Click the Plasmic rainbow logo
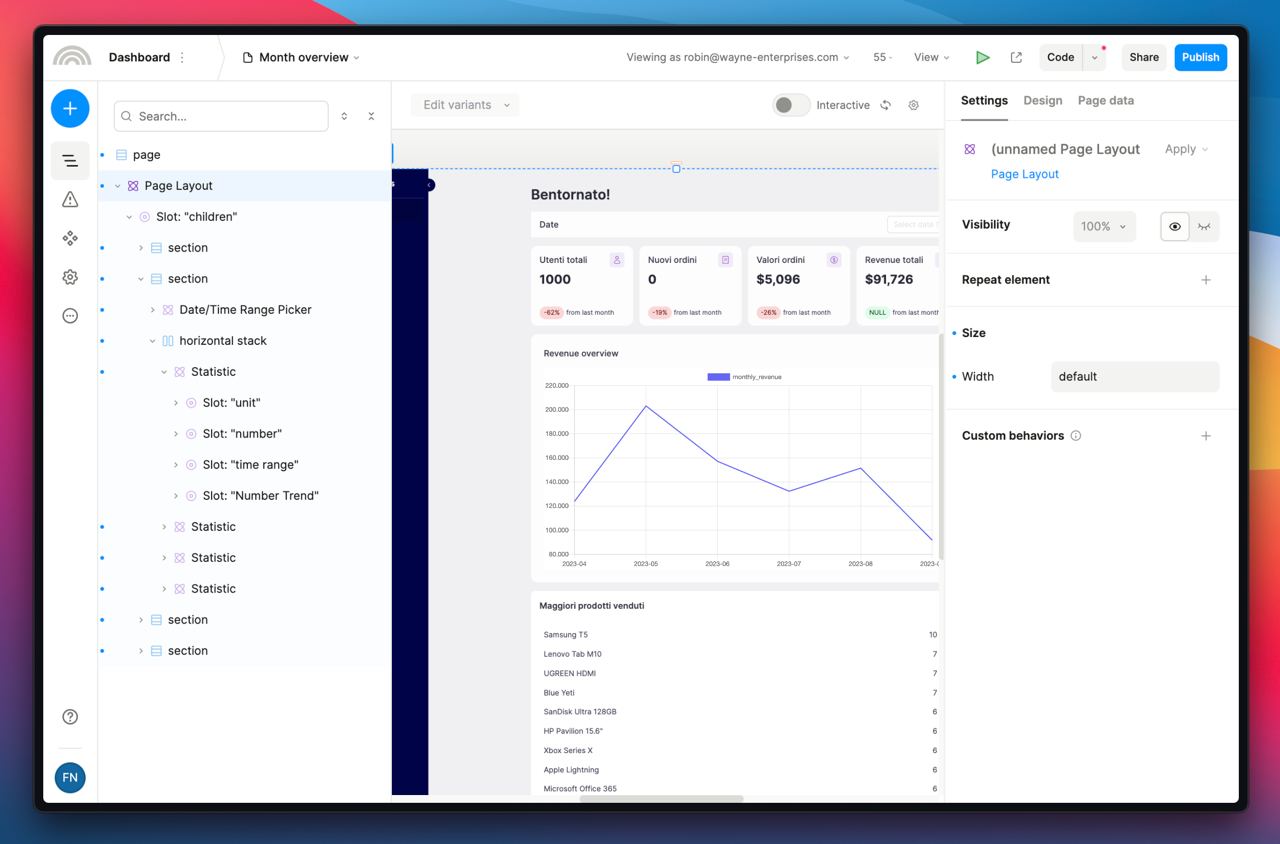The width and height of the screenshot is (1280, 844). coord(72,56)
